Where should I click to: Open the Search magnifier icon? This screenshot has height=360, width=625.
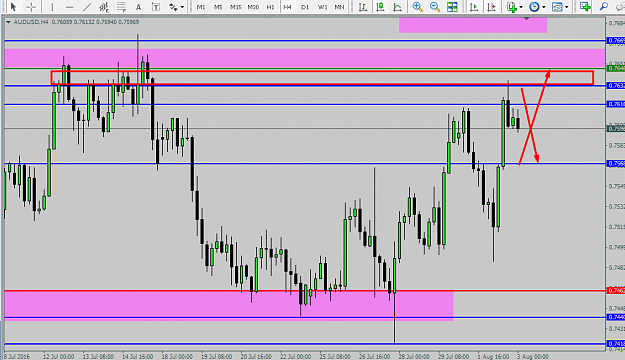[x=604, y=7]
